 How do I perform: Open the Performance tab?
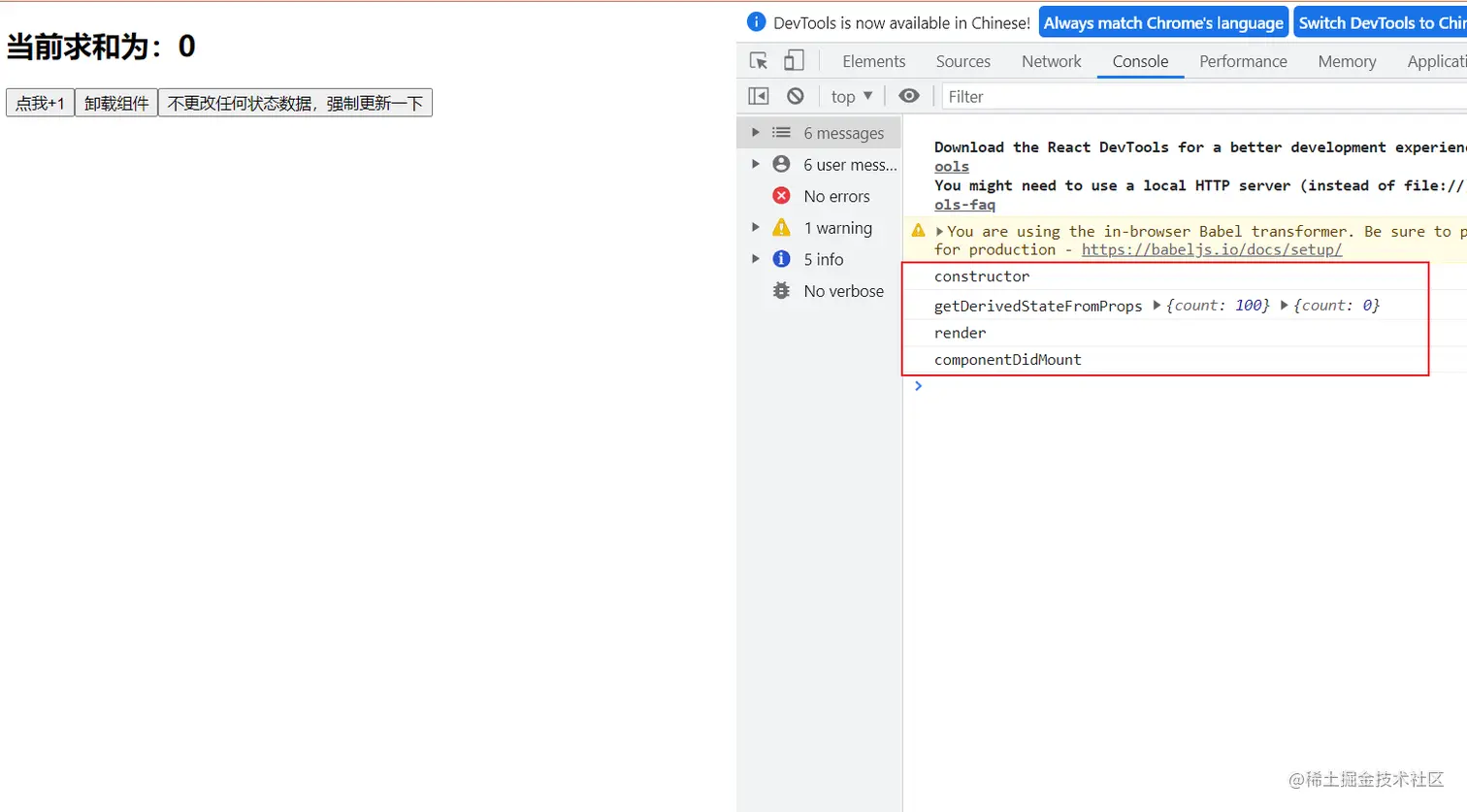click(1243, 61)
